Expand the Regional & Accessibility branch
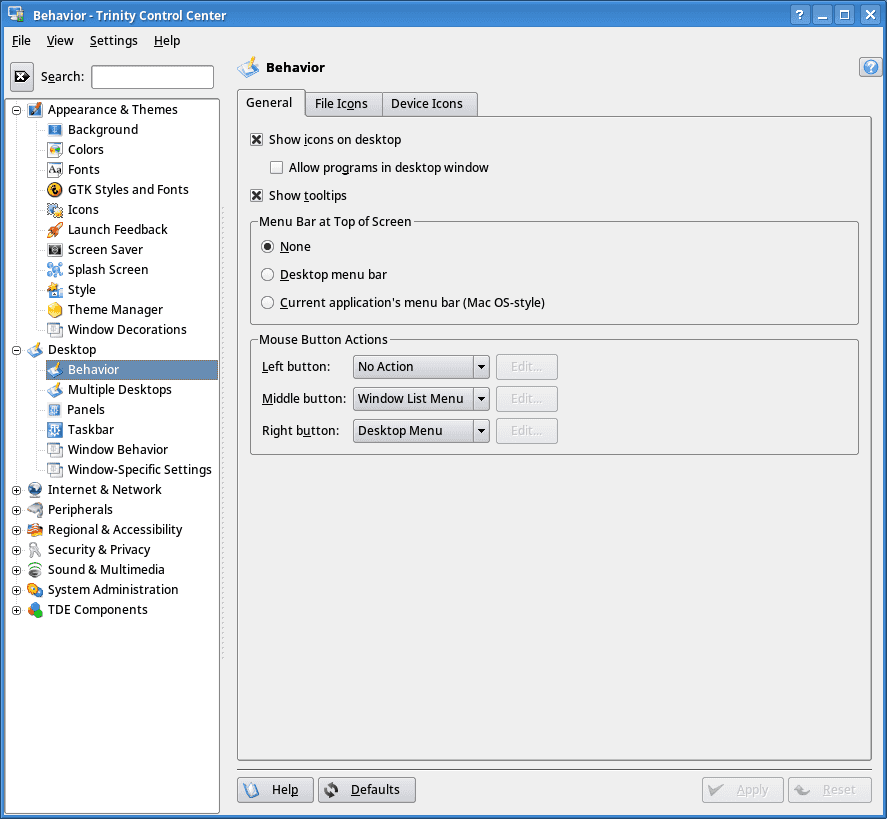The width and height of the screenshot is (887, 819). [17, 531]
